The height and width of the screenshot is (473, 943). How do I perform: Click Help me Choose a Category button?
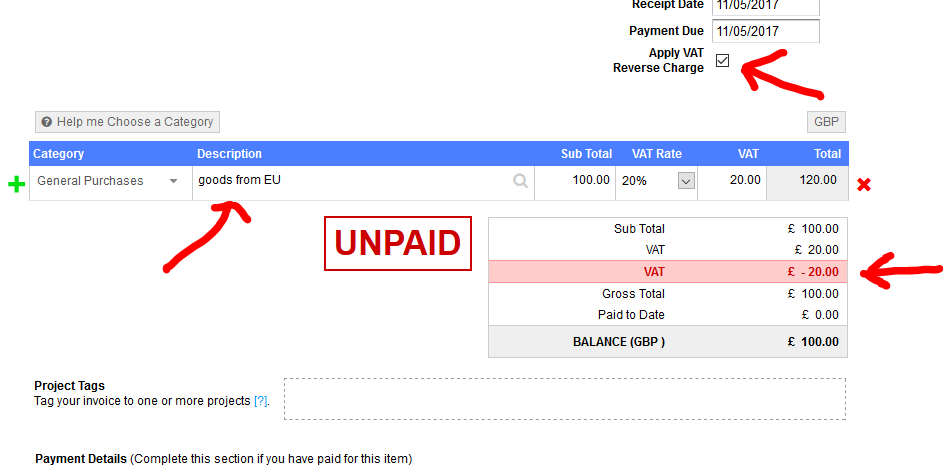click(127, 122)
